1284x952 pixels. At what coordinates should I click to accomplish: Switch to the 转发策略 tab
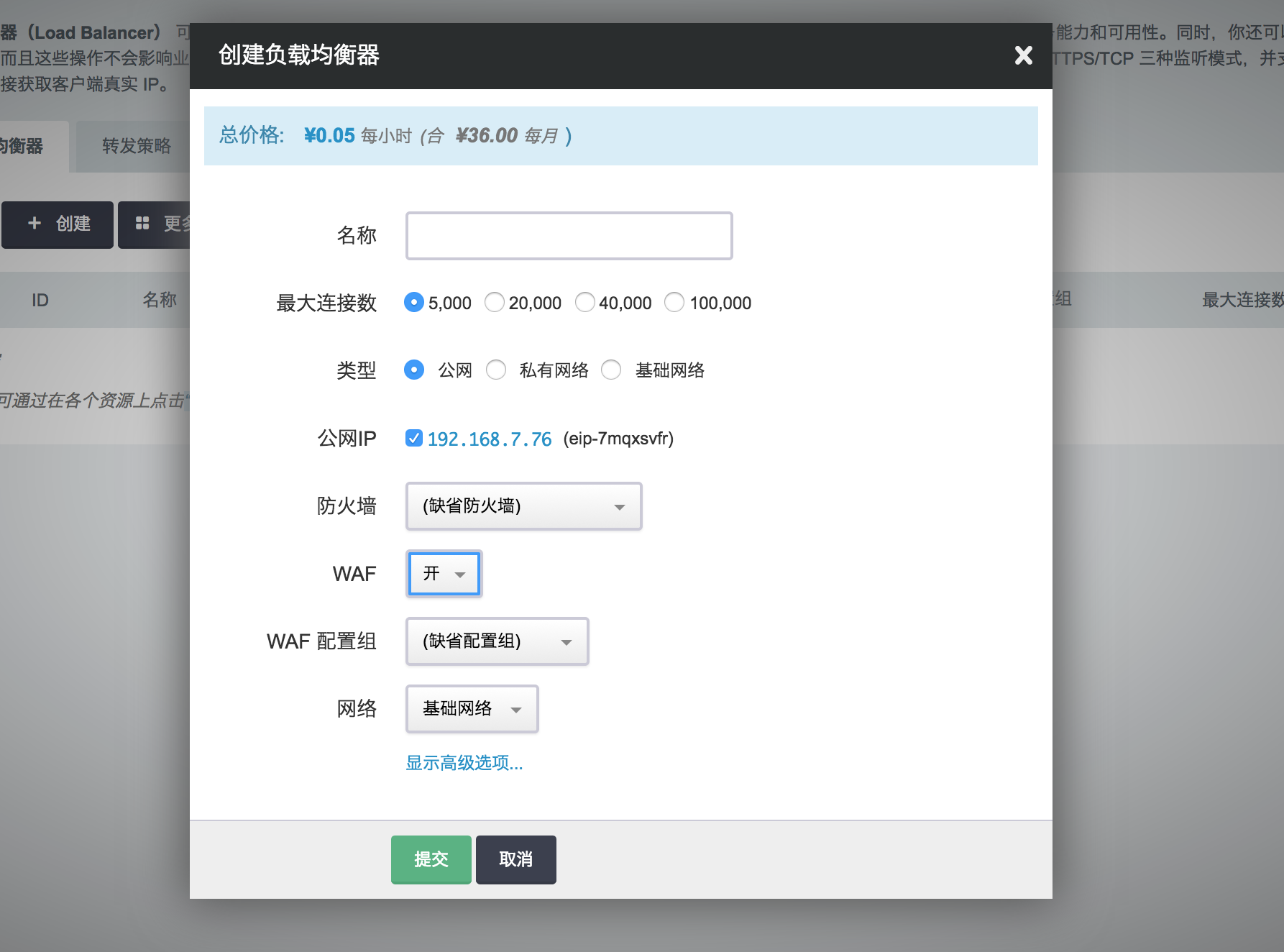click(136, 146)
